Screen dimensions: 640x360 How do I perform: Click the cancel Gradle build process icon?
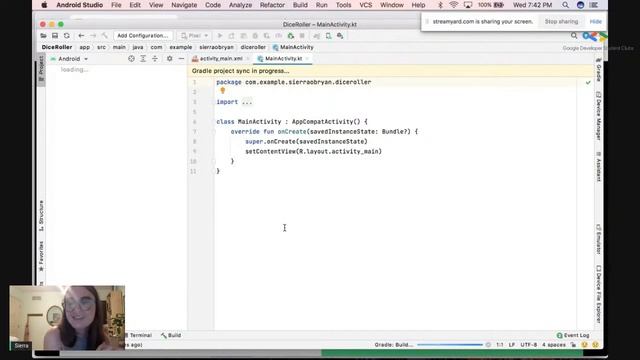point(488,345)
